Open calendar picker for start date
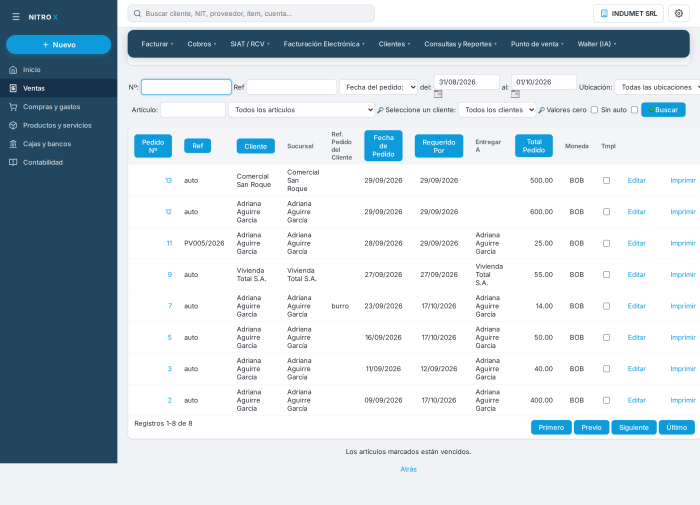700x505 pixels. (438, 94)
